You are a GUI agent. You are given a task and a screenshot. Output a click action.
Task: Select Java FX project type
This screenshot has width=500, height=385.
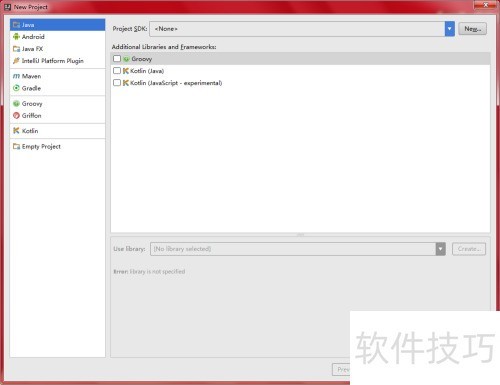tap(58, 49)
